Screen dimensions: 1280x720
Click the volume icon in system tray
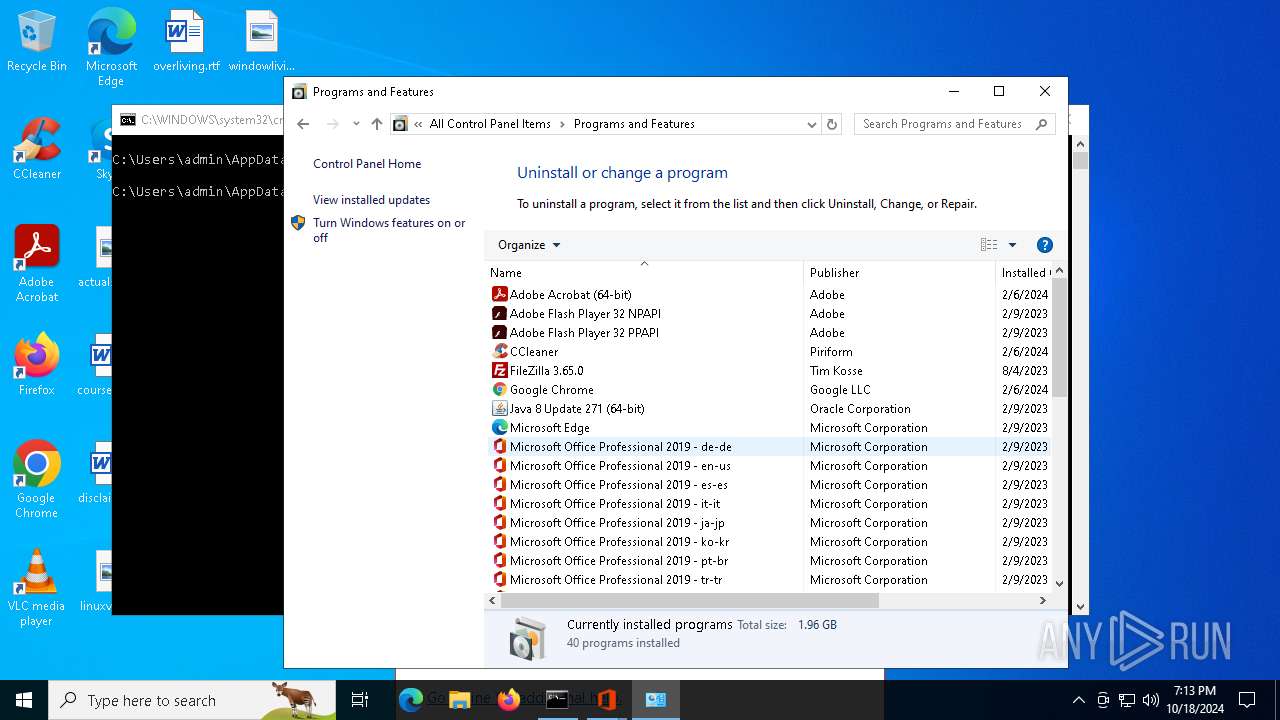(1151, 700)
